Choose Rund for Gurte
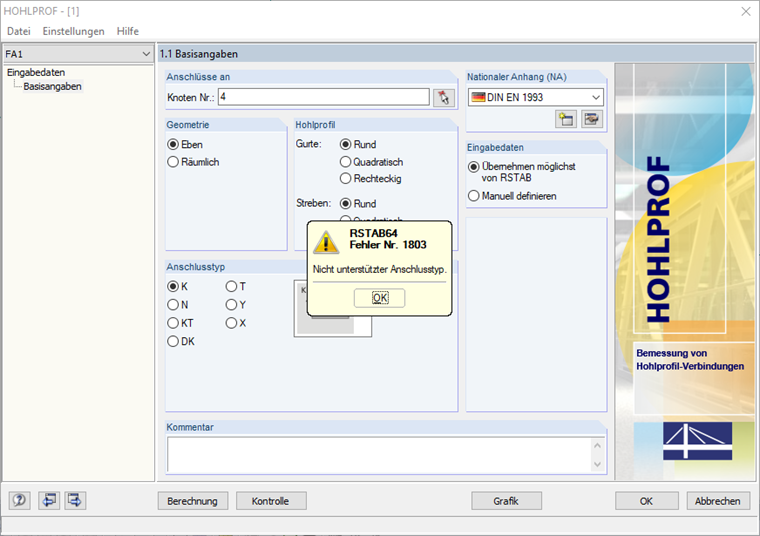760x536 pixels. 358,144
